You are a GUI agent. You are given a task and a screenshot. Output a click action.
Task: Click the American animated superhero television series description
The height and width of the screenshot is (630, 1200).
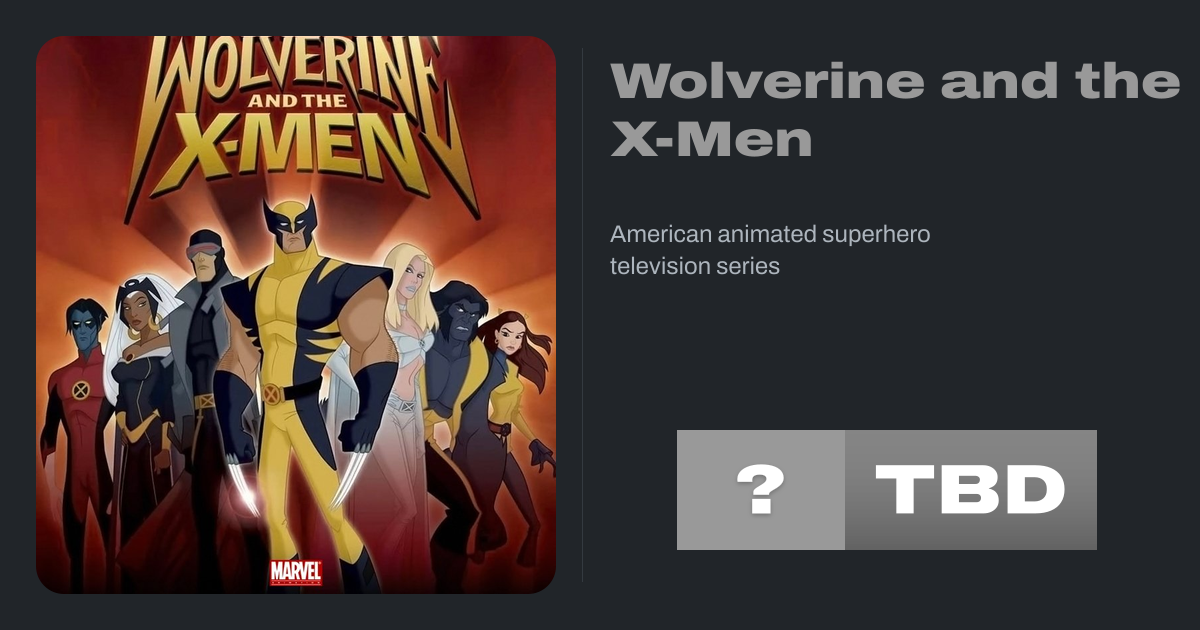pos(770,250)
